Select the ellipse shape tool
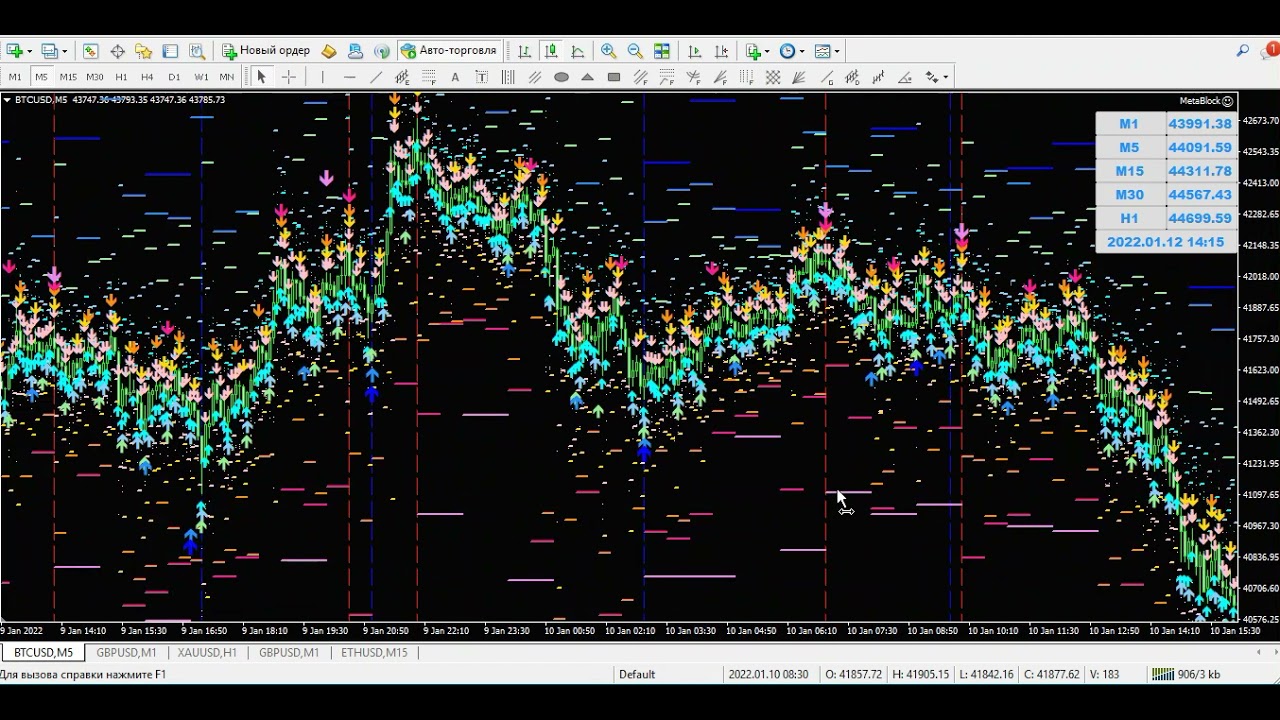This screenshot has width=1280, height=720. 561,77
